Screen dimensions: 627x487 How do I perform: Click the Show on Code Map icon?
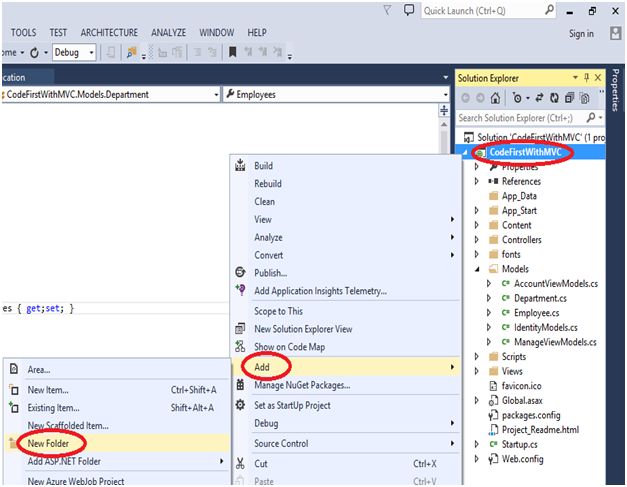point(240,346)
